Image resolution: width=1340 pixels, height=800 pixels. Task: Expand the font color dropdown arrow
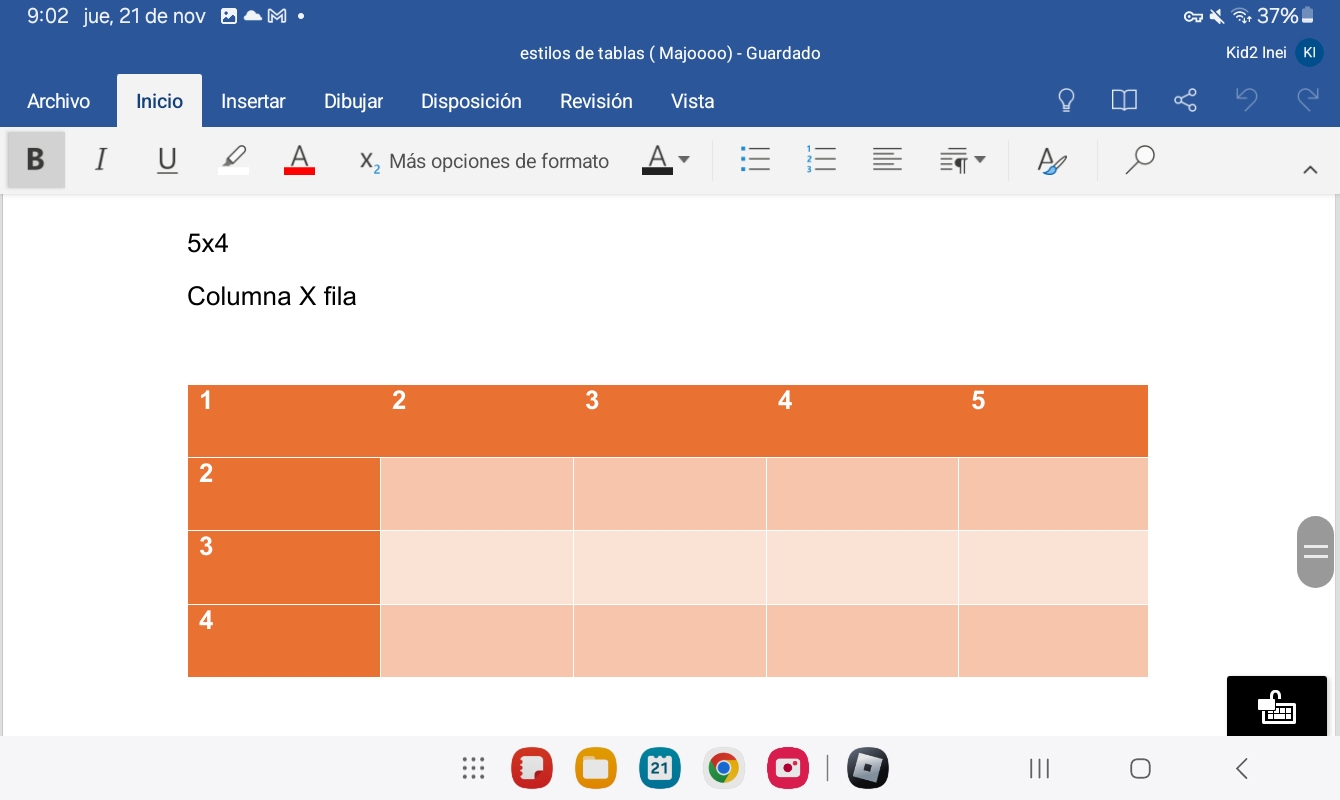684,160
